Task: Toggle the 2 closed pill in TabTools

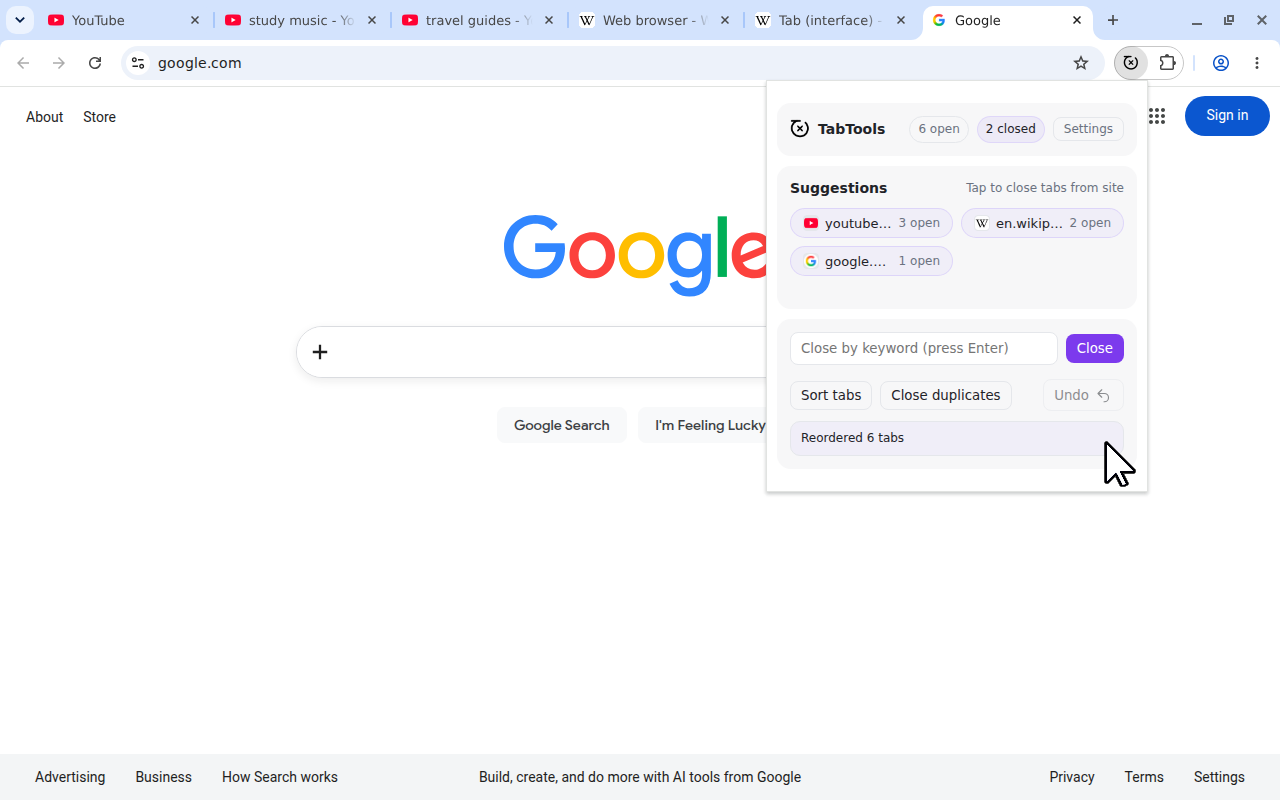Action: [1011, 129]
